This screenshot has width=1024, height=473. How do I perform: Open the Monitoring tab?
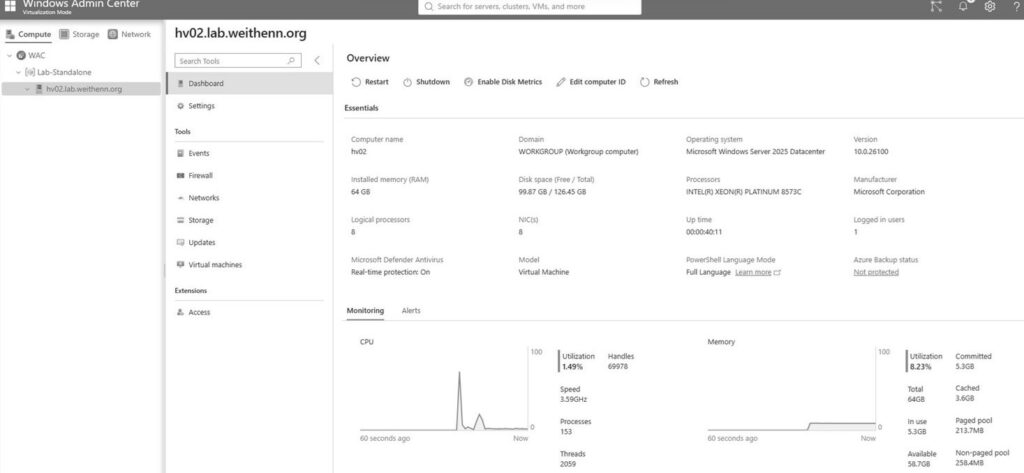[x=365, y=311]
